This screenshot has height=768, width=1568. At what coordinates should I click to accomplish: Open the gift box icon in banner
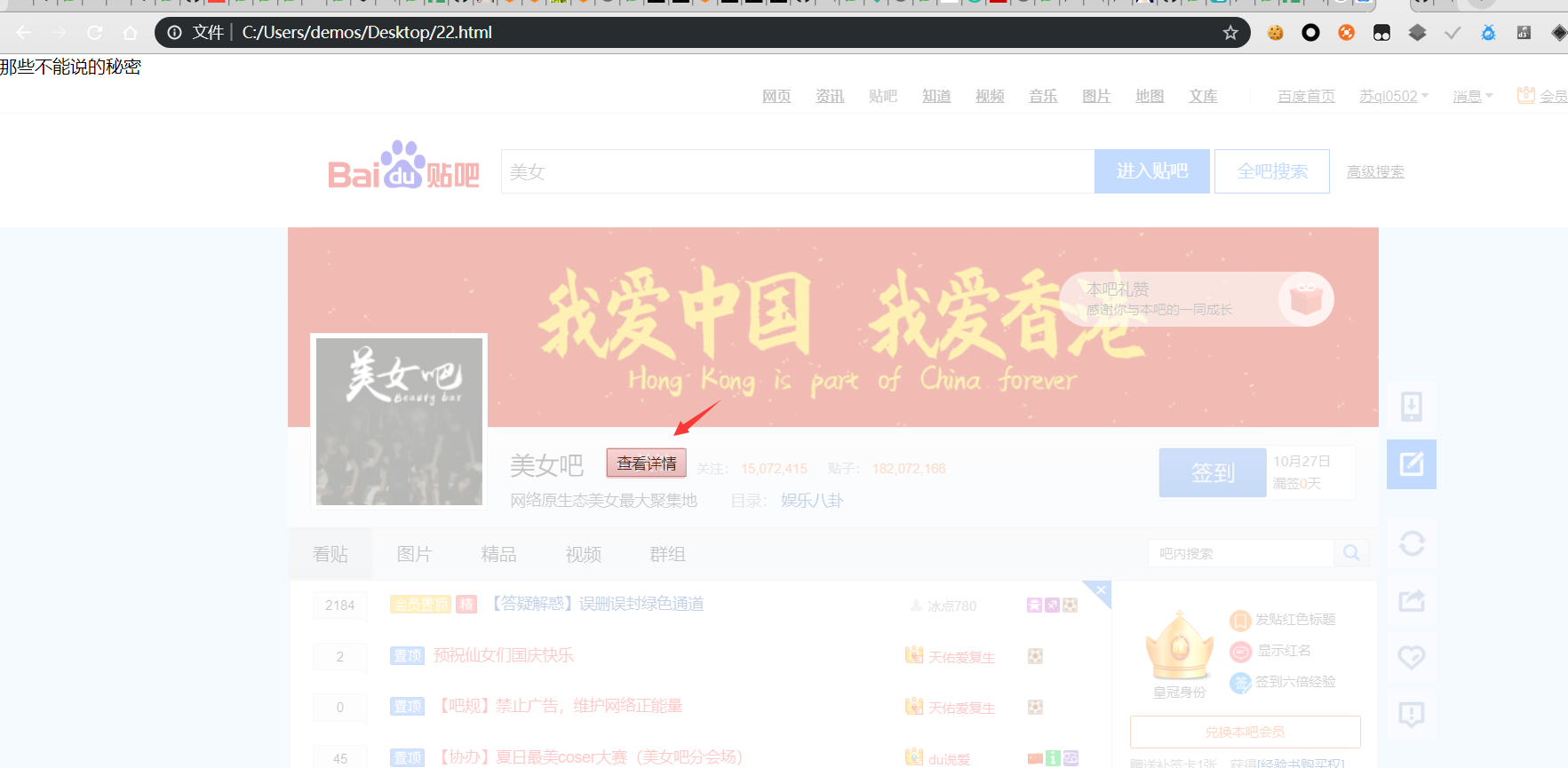pos(1306,299)
